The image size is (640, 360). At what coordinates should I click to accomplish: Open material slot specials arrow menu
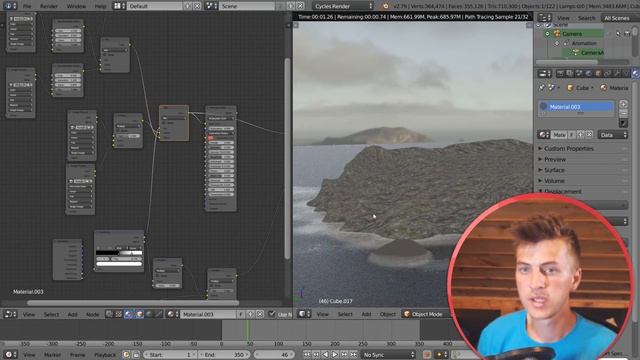pyautogui.click(x=623, y=122)
